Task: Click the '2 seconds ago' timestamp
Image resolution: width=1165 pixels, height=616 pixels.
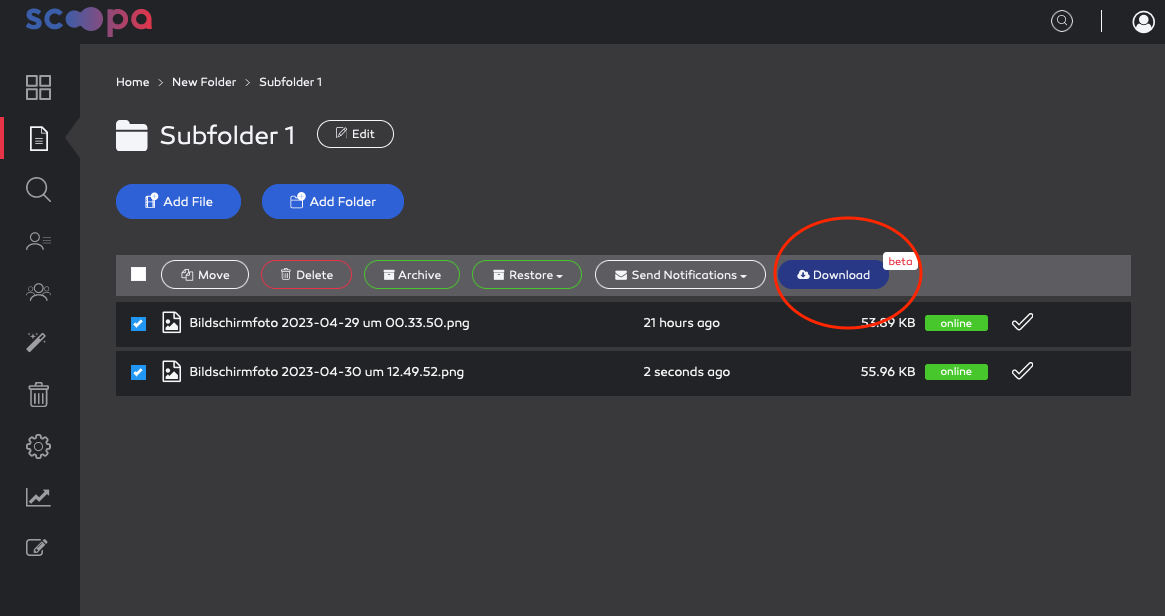Action: coord(687,372)
